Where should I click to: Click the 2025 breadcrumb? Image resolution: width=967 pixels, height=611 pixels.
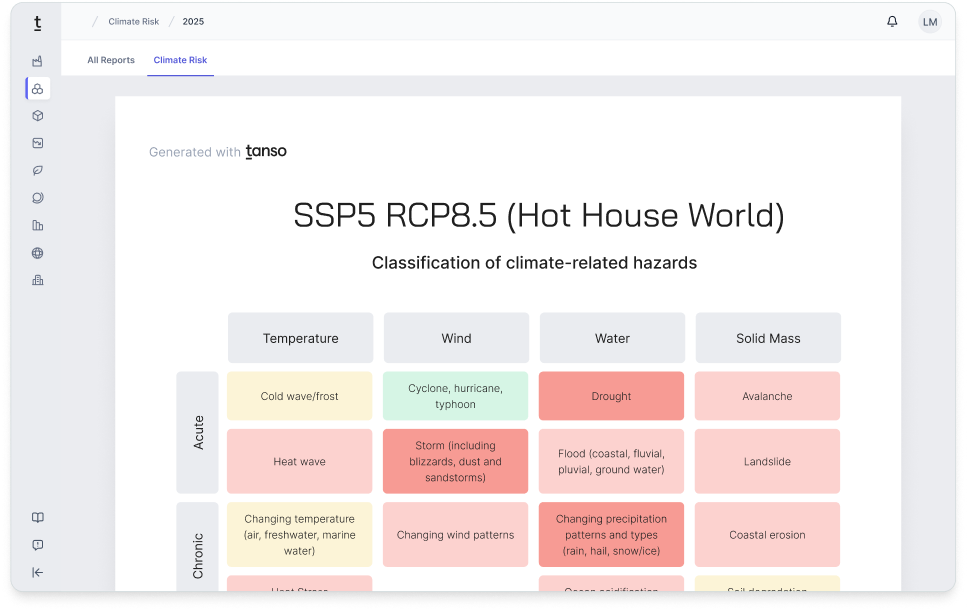[x=193, y=22]
